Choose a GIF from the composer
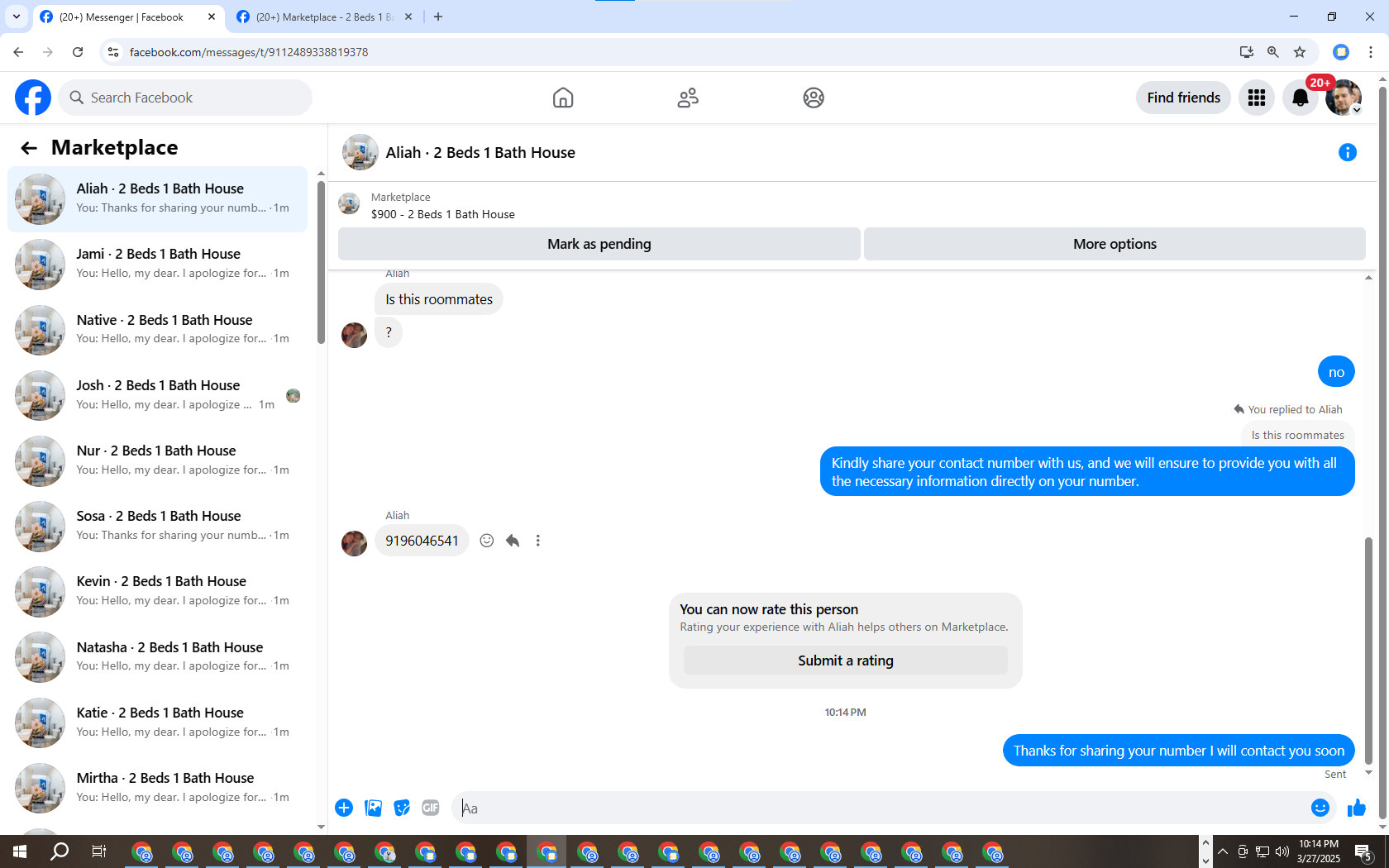1389x868 pixels. [431, 808]
